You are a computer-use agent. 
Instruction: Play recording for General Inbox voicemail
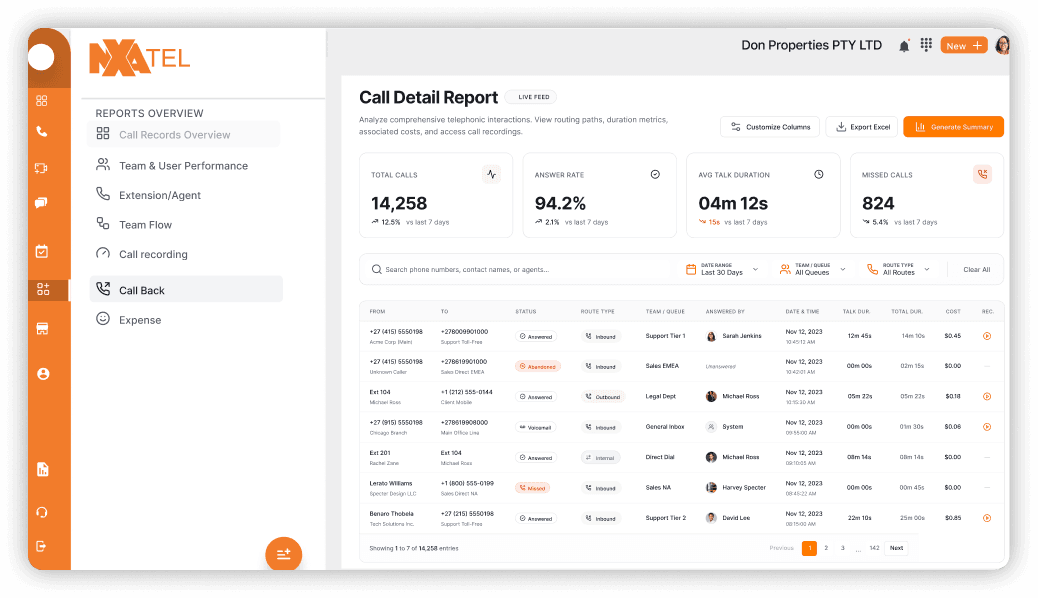pyautogui.click(x=987, y=427)
